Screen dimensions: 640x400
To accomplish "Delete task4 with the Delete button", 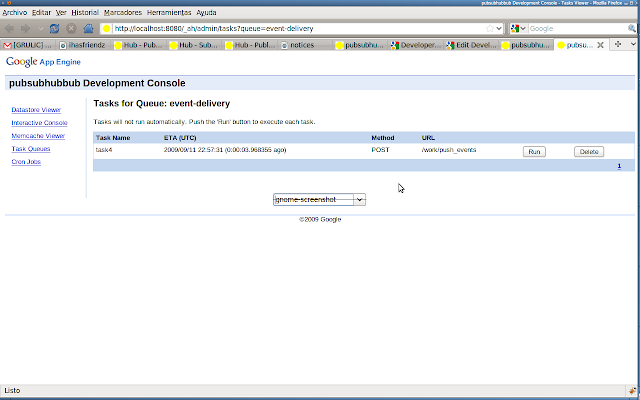I will (589, 152).
